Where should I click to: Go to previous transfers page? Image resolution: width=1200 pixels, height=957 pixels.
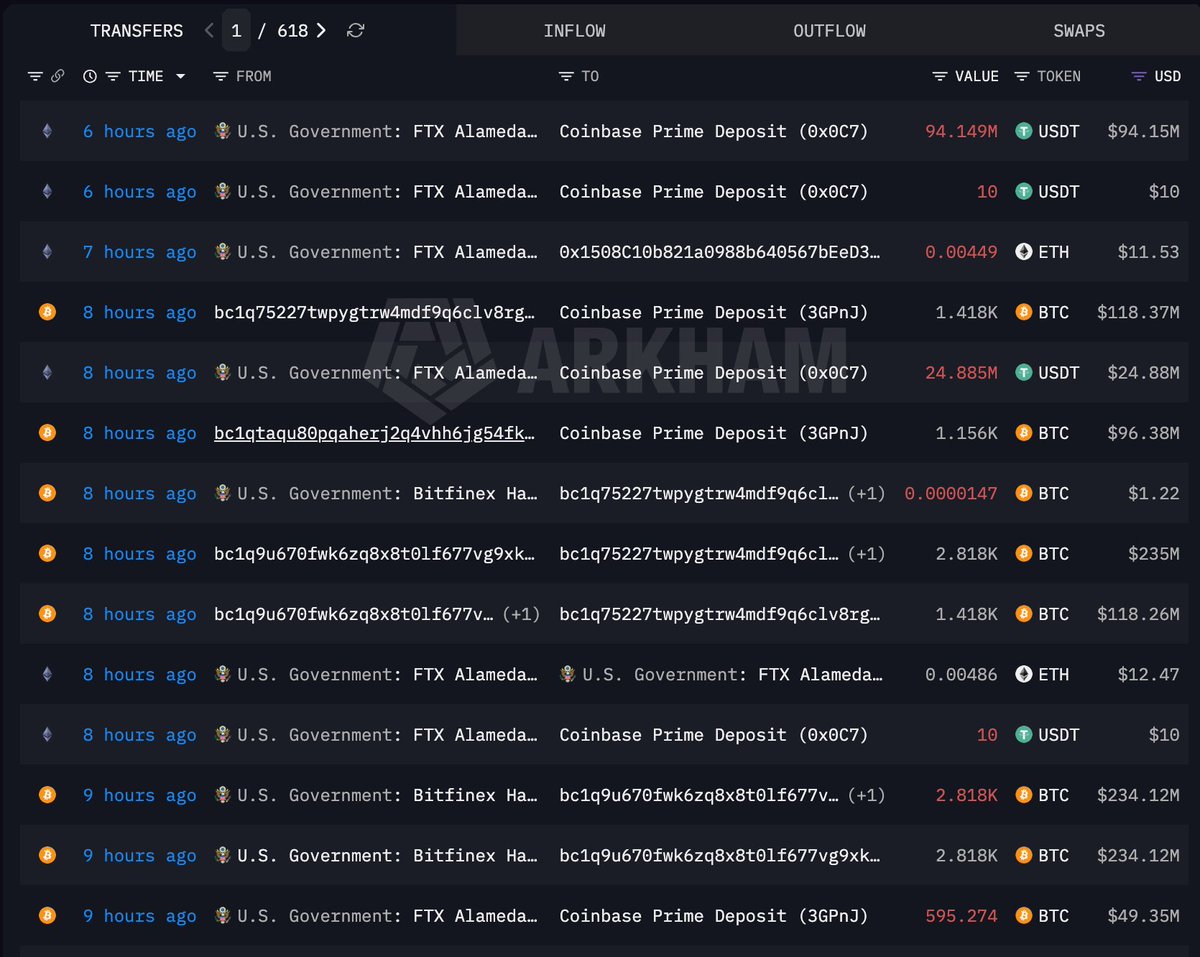pyautogui.click(x=209, y=31)
